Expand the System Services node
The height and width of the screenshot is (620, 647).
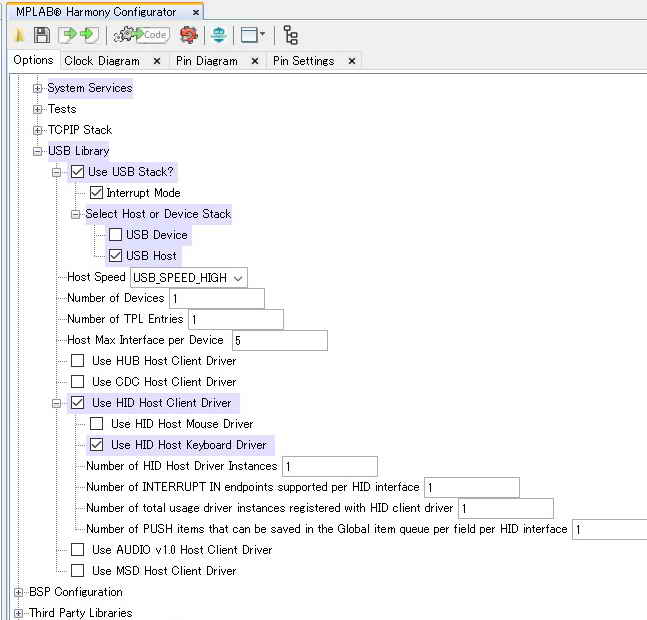pos(37,88)
